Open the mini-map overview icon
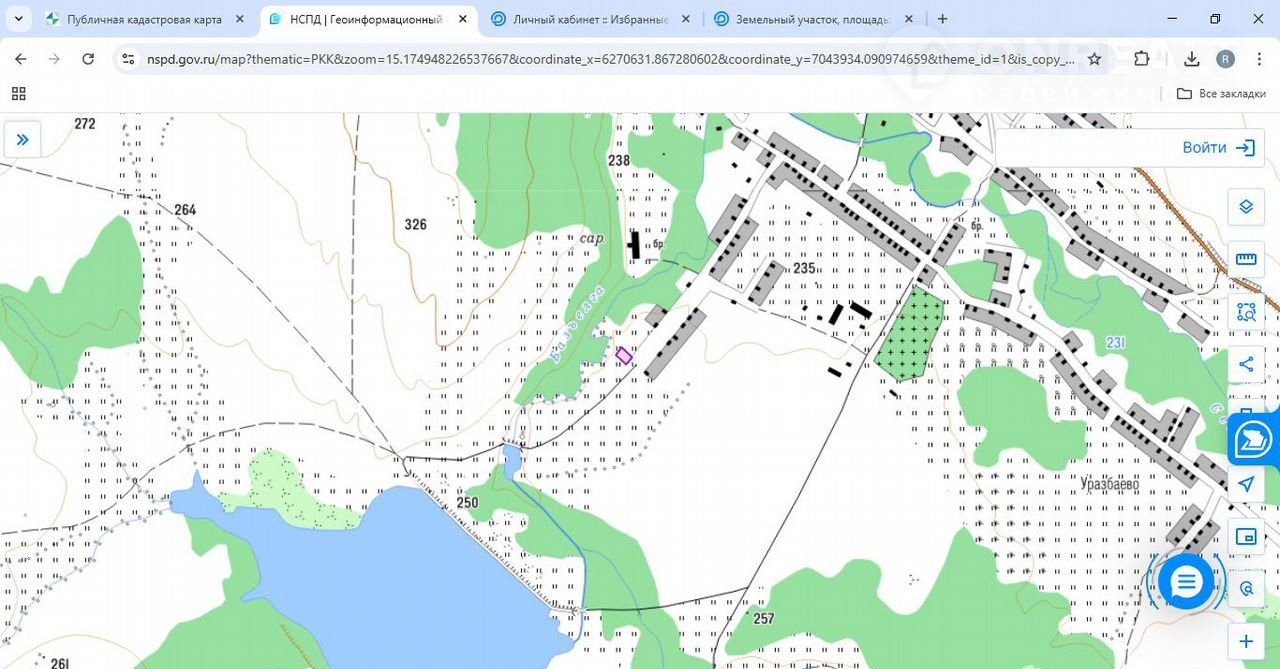Viewport: 1280px width, 669px height. point(1245,537)
